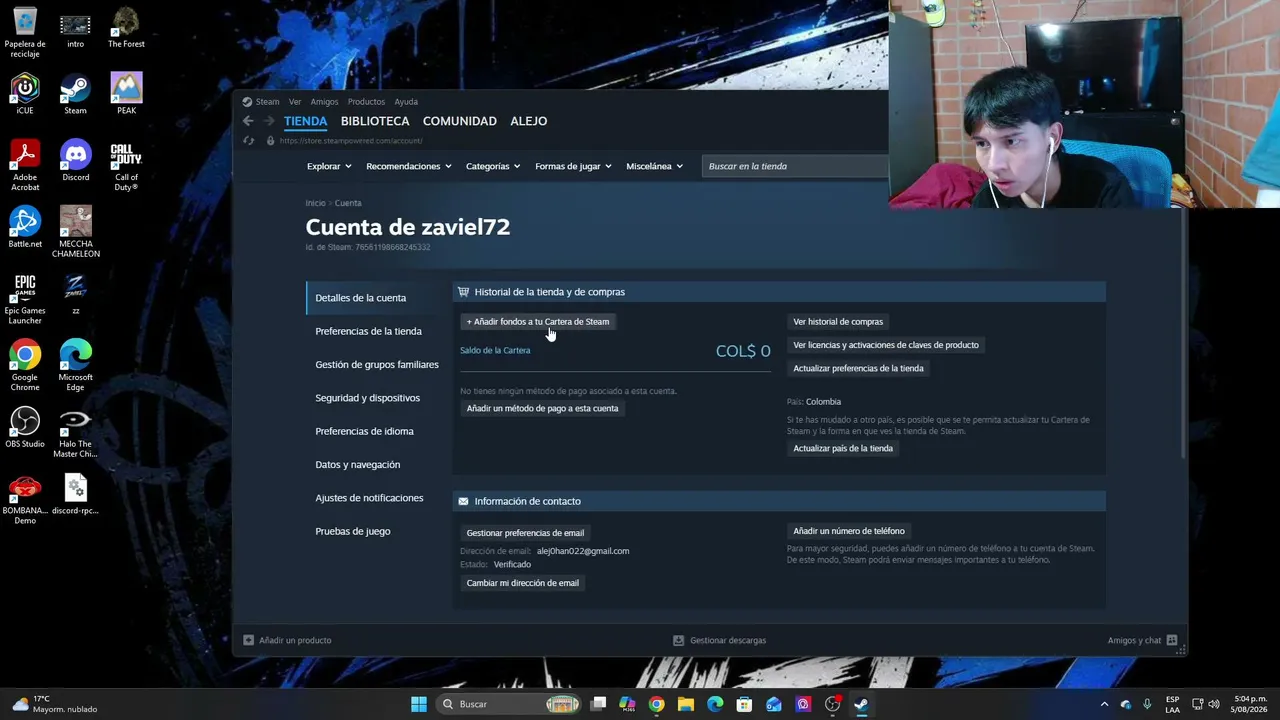The height and width of the screenshot is (720, 1280).
Task: Open the Amigos y chat icon
Action: (1172, 640)
